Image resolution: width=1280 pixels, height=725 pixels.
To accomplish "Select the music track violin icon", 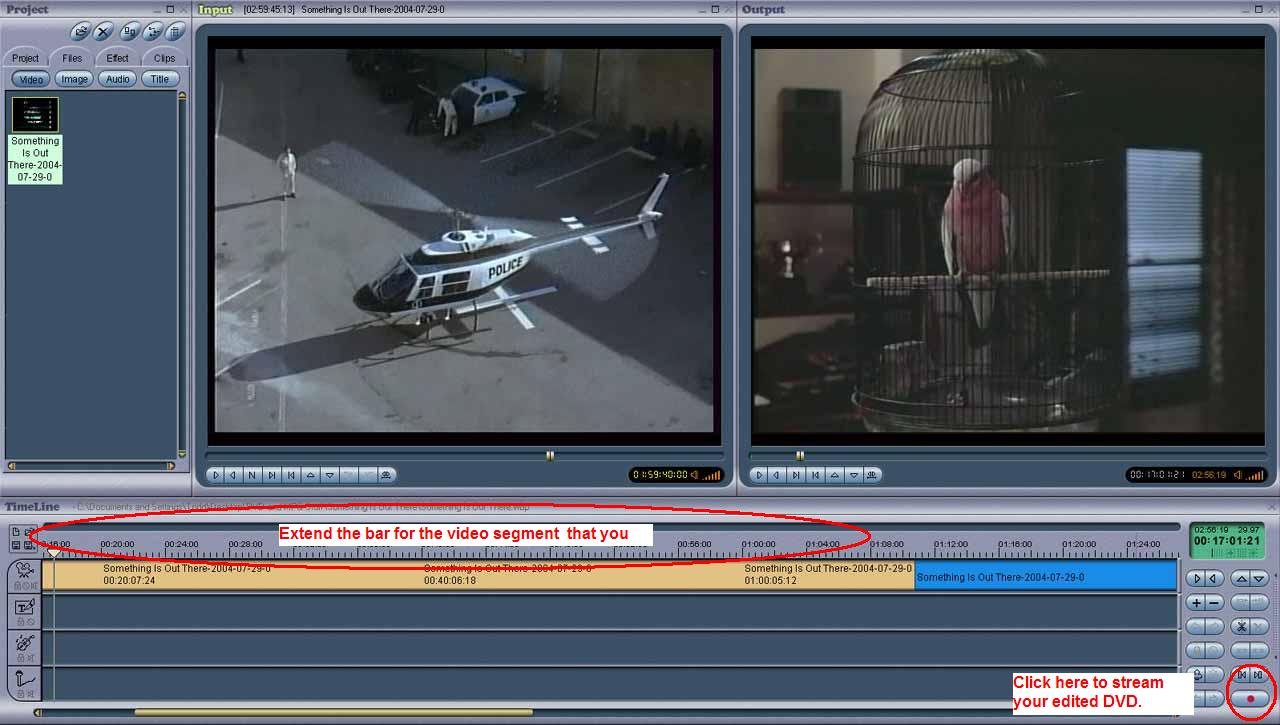I will [24, 642].
